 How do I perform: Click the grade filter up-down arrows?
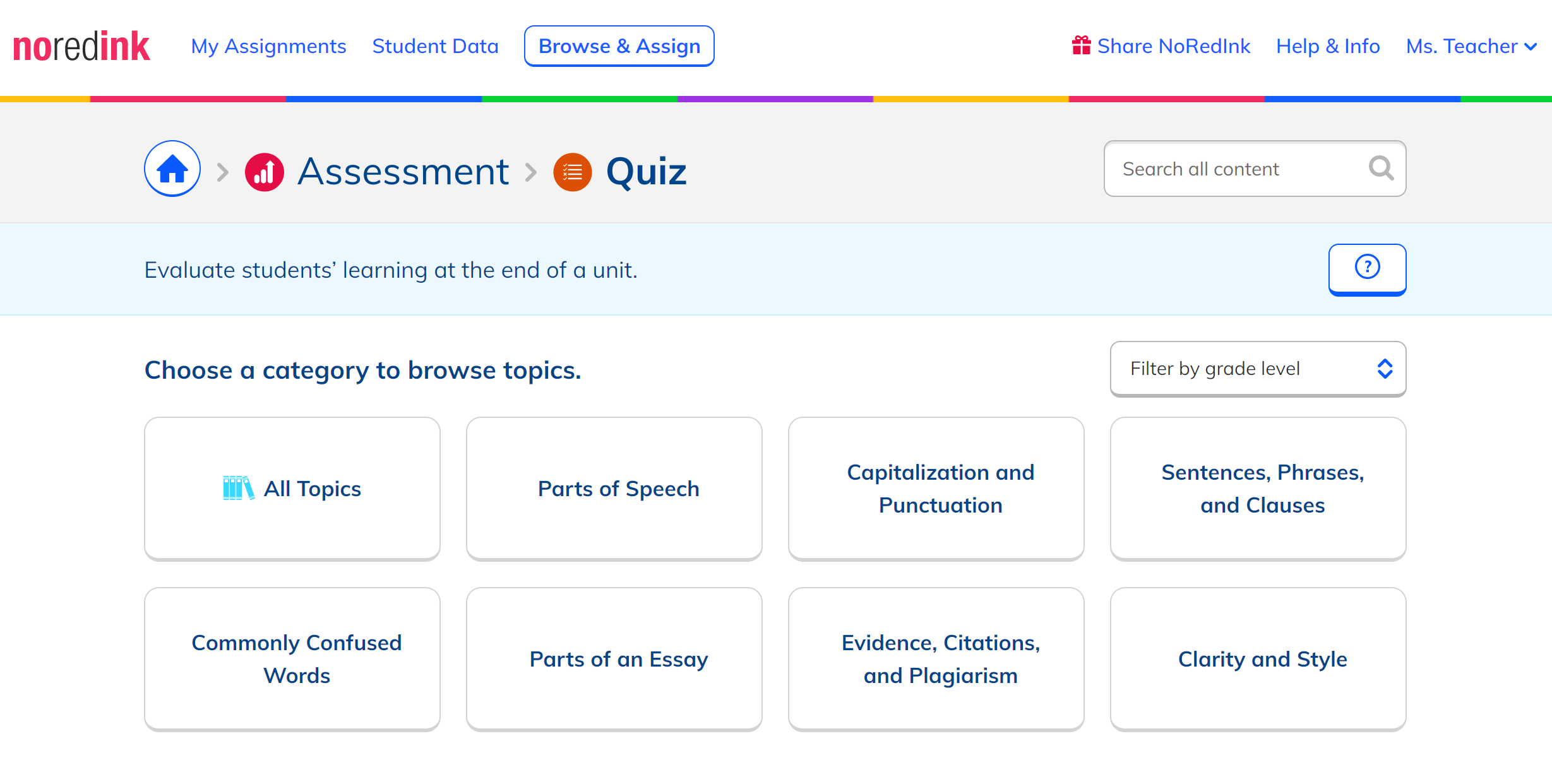(1385, 369)
